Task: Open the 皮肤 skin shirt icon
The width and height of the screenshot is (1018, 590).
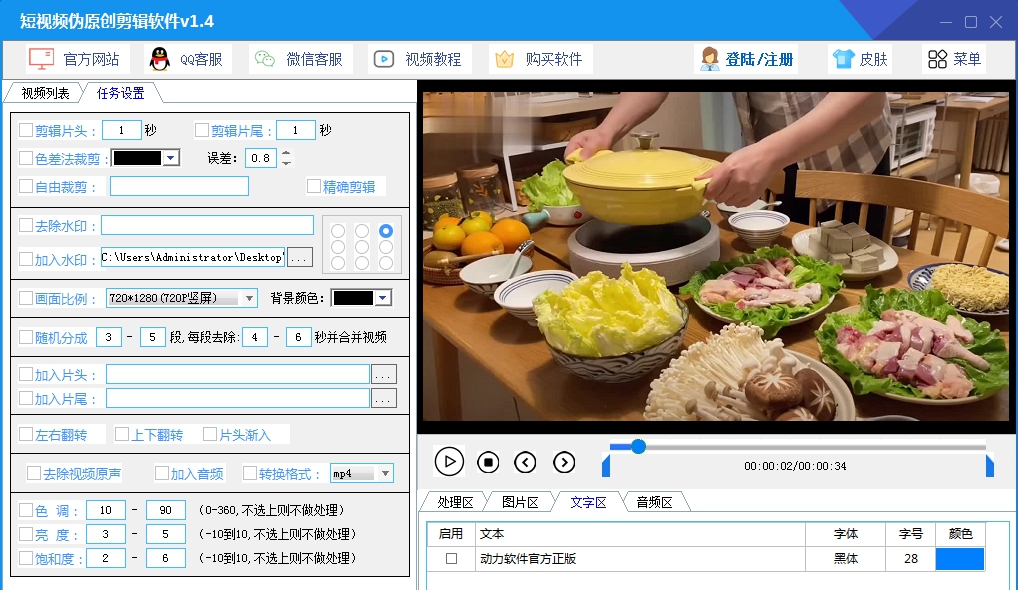Action: [x=842, y=59]
